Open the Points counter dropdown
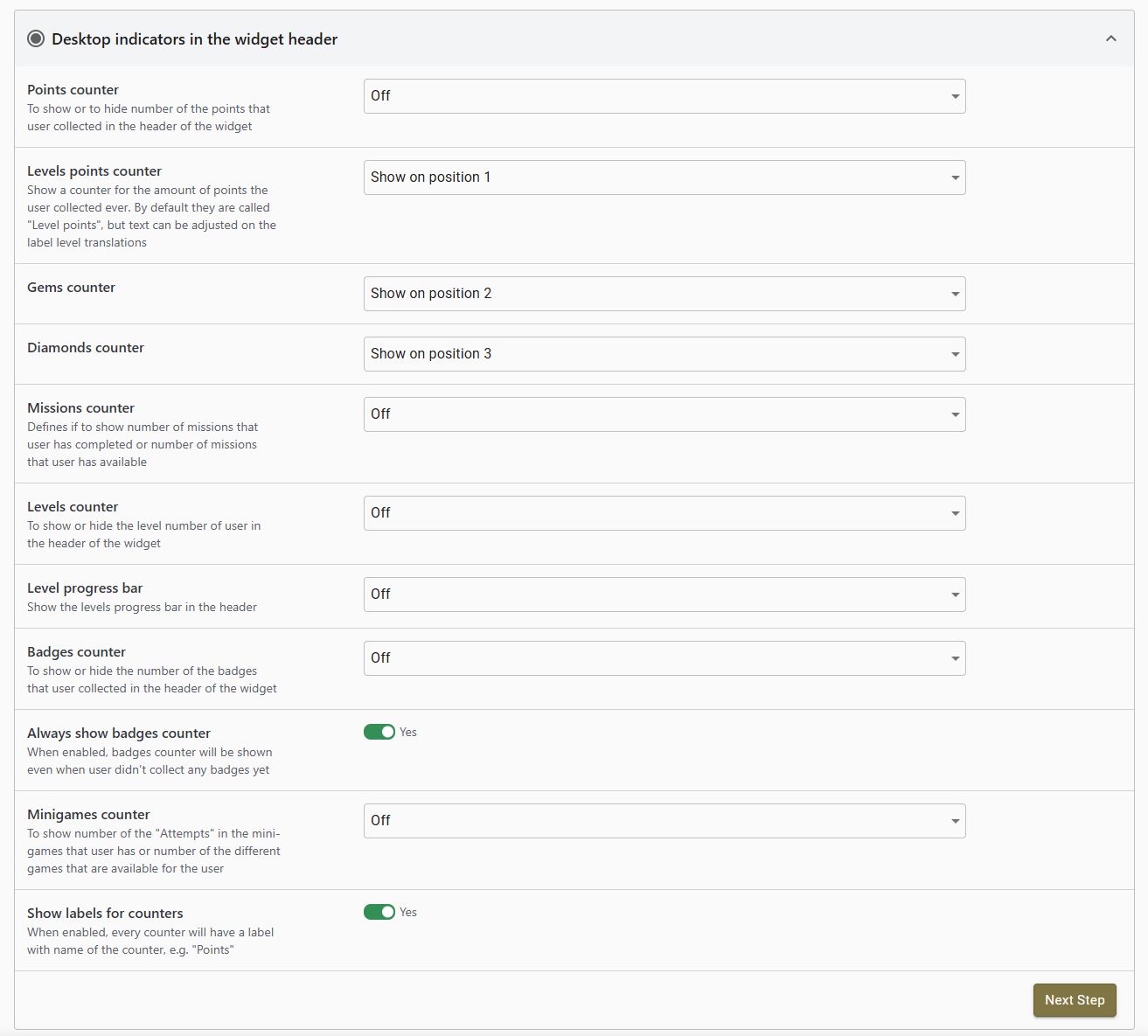 (x=664, y=96)
